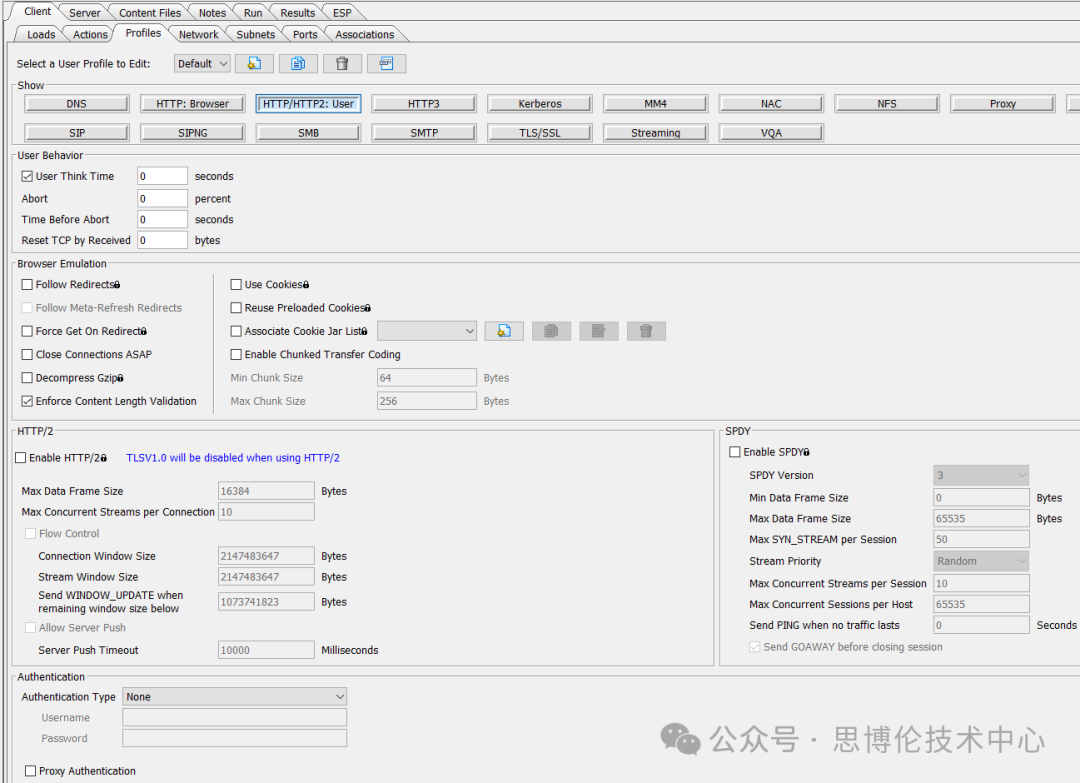Click the edit cookie jar list icon
The image size is (1080, 783).
pyautogui.click(x=598, y=331)
